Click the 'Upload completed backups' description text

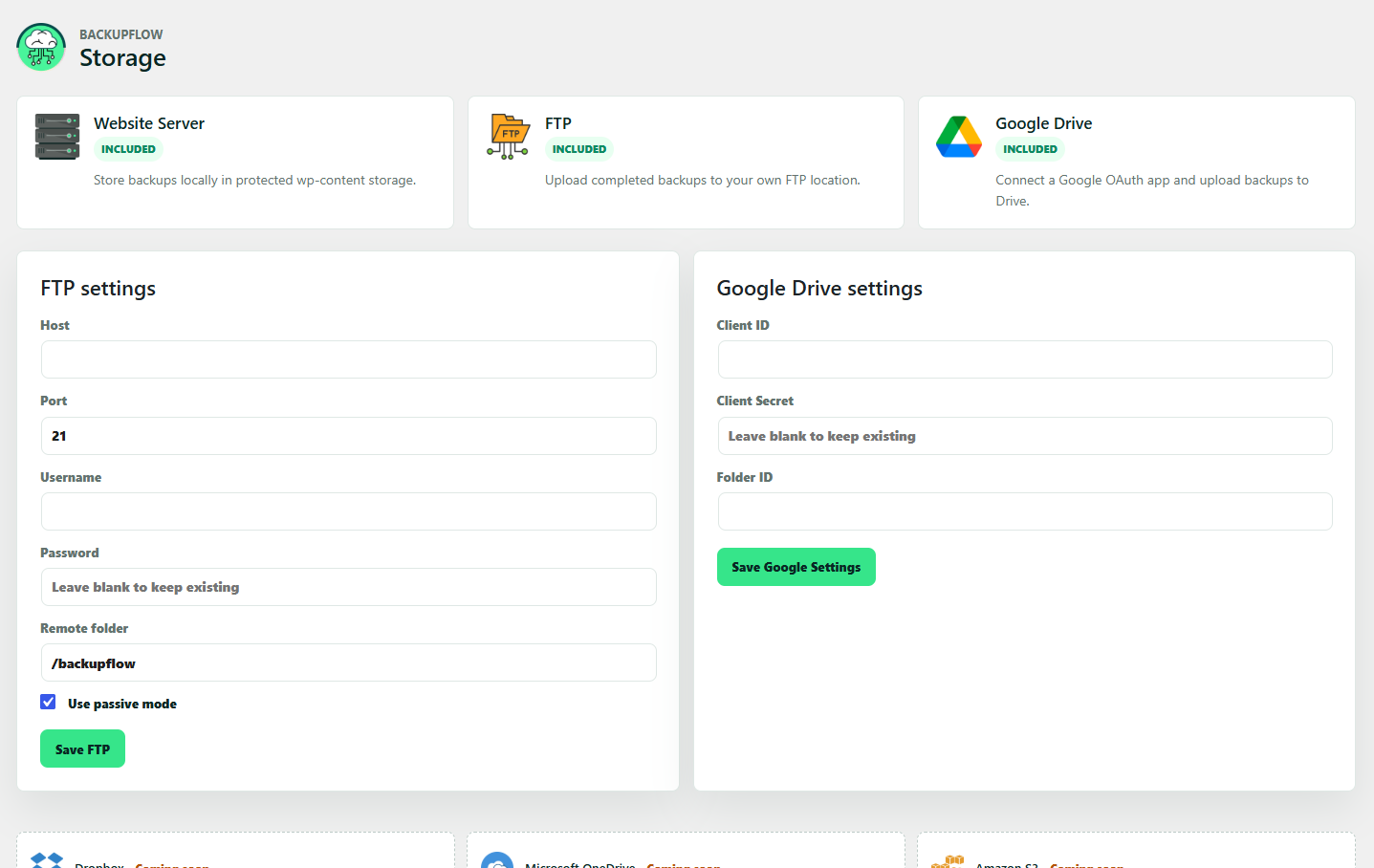pos(703,180)
